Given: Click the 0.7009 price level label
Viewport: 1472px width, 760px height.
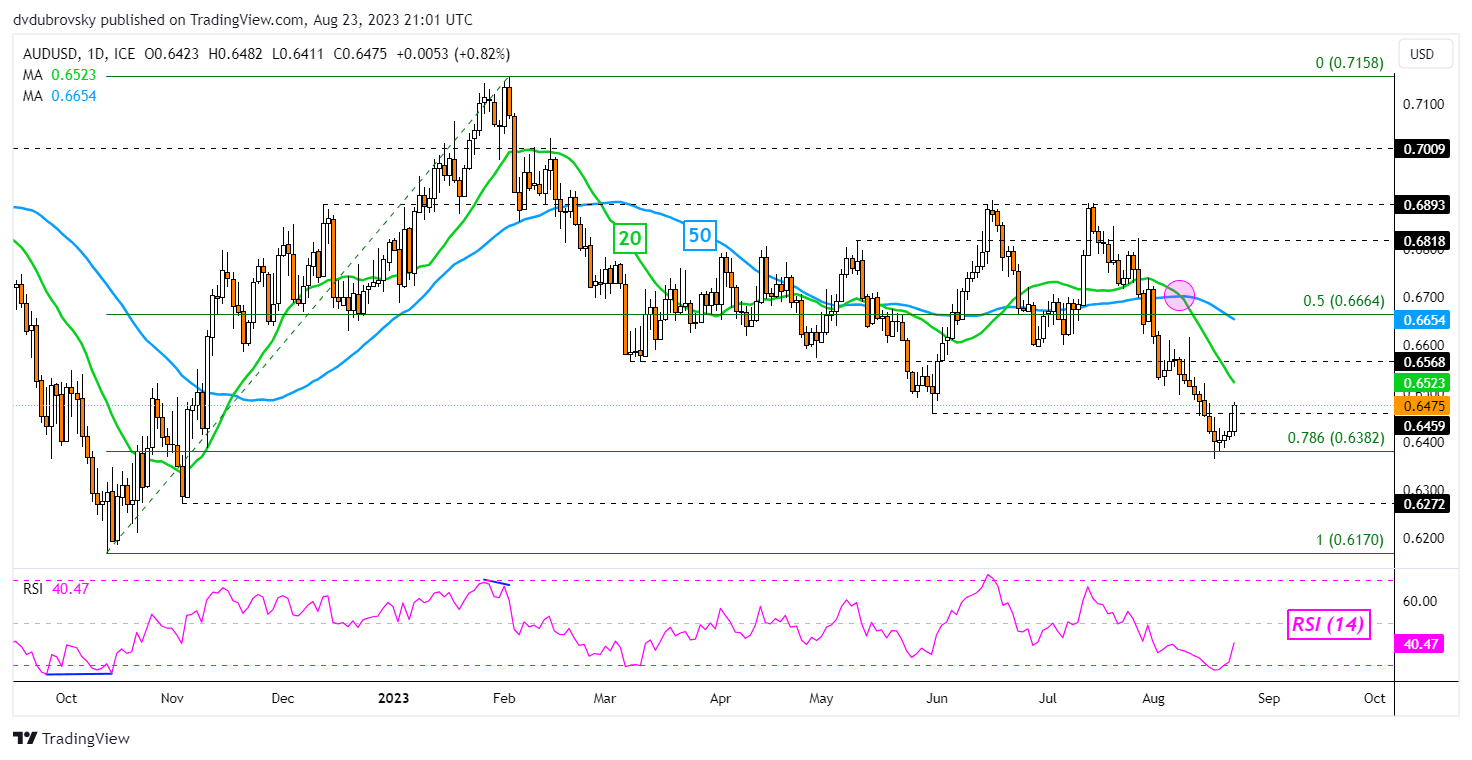Looking at the screenshot, I should click(1424, 148).
